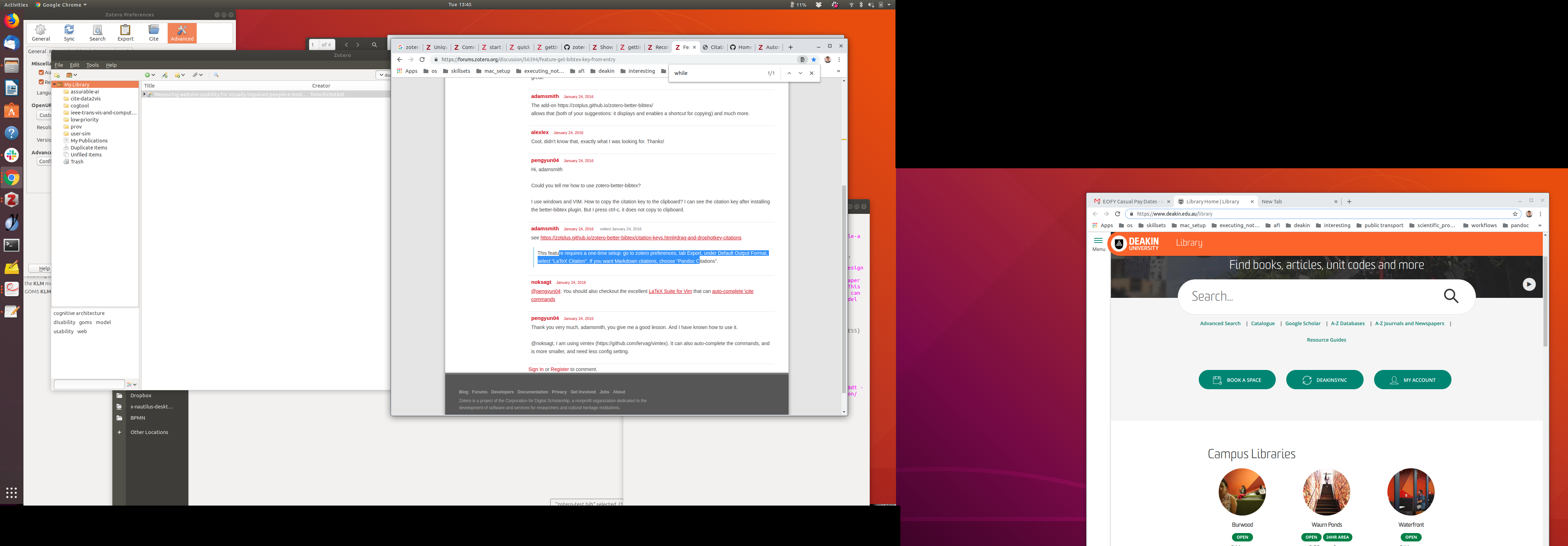Open the Sync preferences pane
This screenshot has width=1568, height=546.
click(69, 33)
